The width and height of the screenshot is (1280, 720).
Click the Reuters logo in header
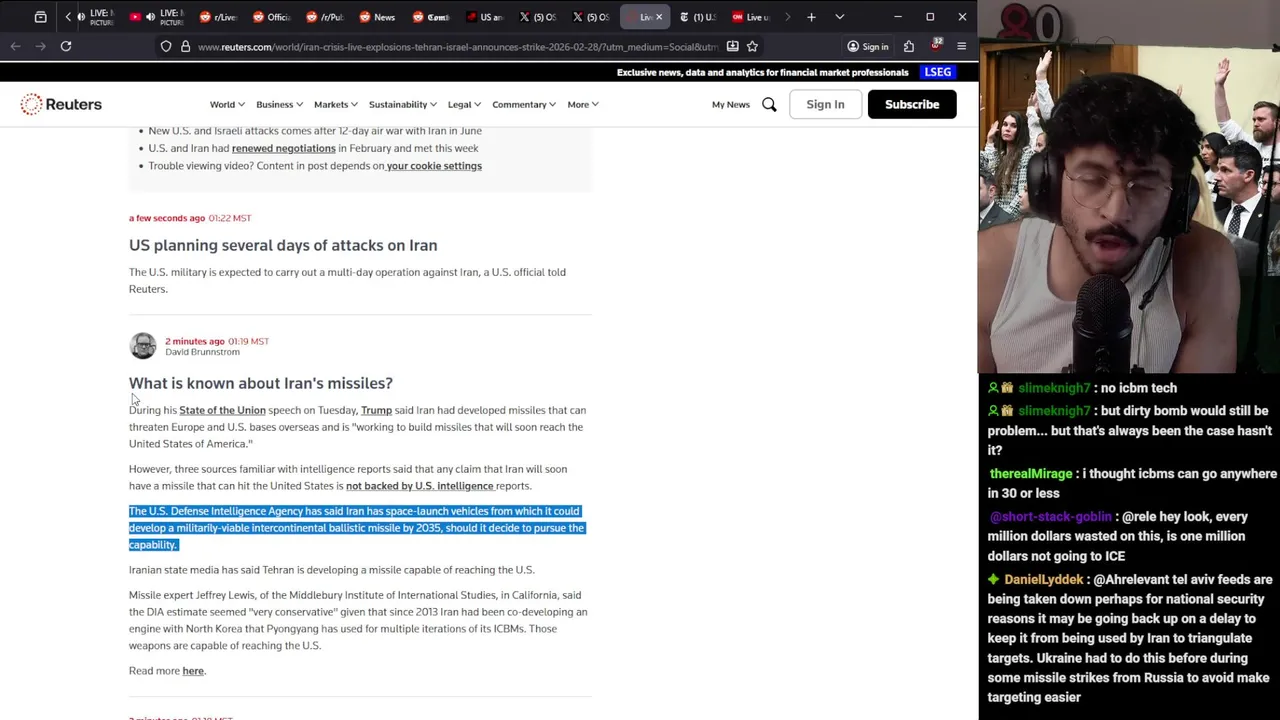[x=61, y=104]
